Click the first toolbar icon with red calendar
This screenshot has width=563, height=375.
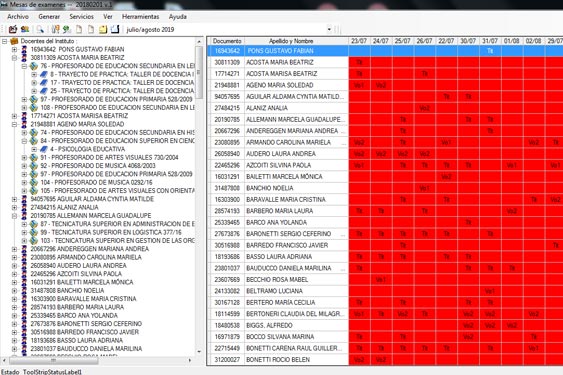pyautogui.click(x=13, y=29)
